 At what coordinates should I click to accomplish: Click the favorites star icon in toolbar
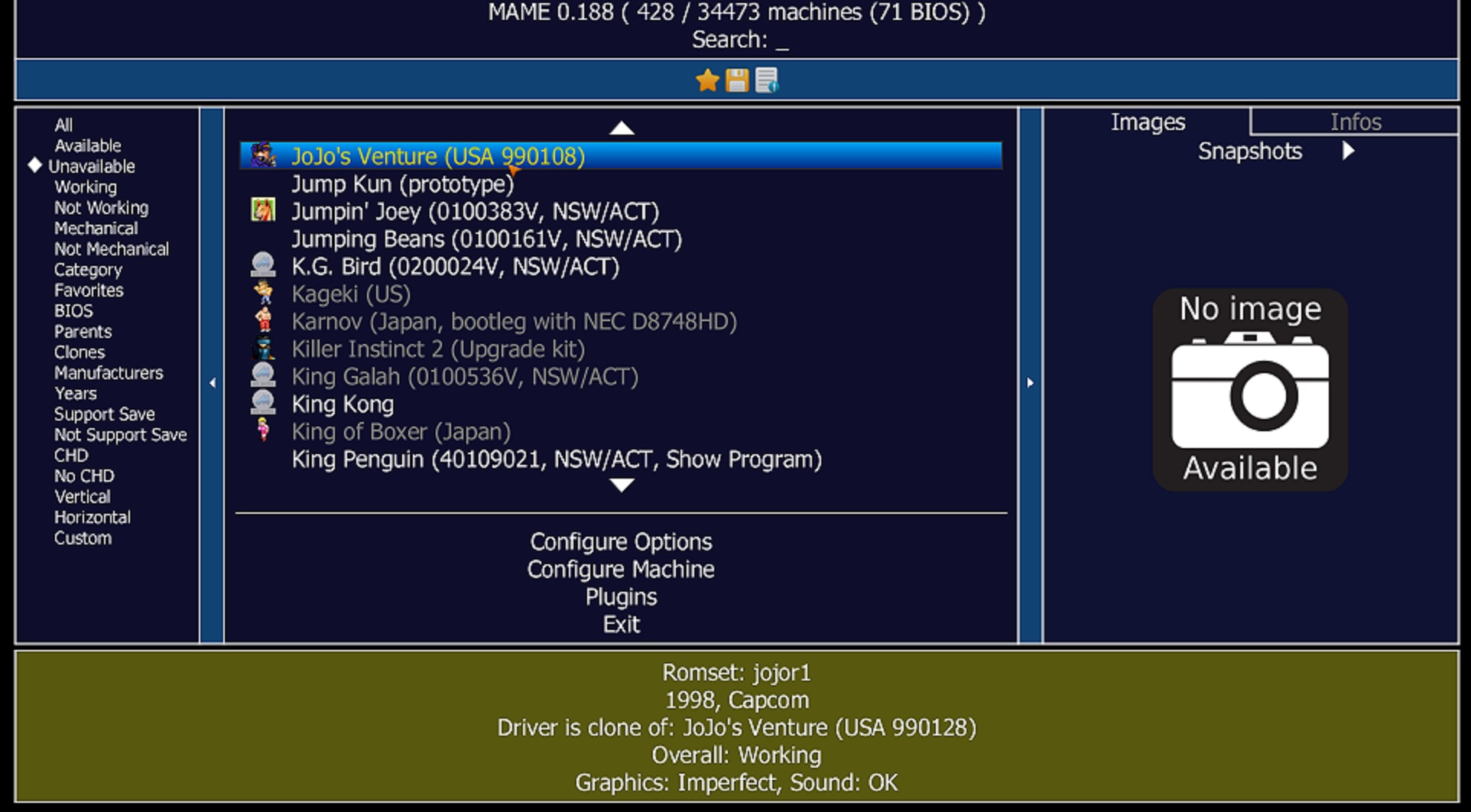coord(707,80)
